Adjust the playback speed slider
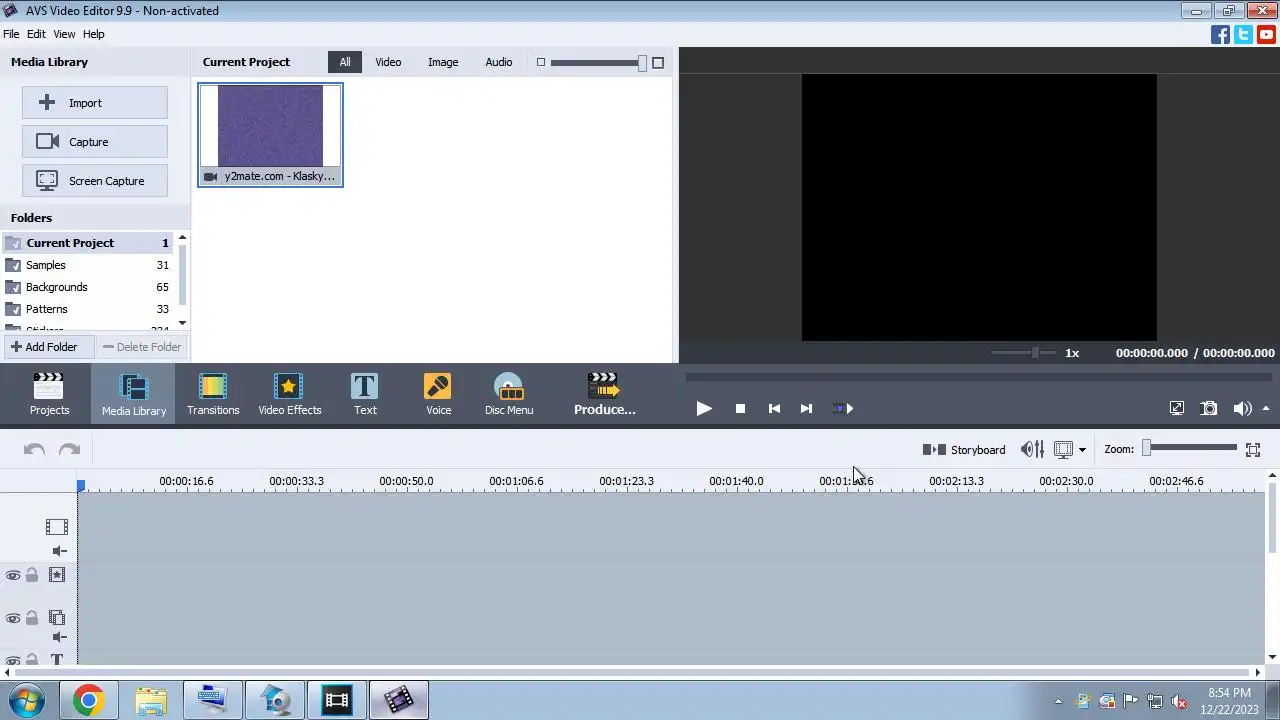1280x720 pixels. pos(1022,353)
